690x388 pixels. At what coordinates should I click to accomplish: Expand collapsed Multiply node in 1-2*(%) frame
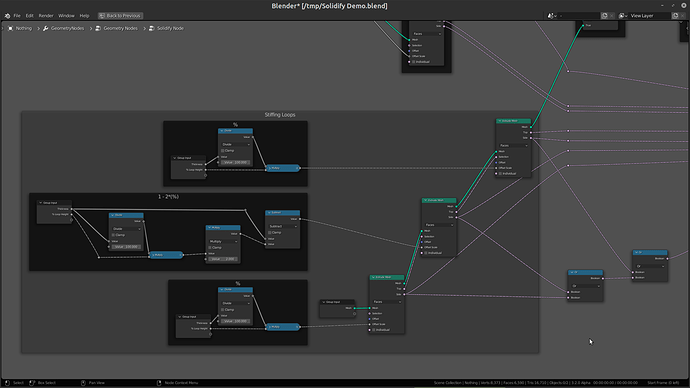(154, 255)
